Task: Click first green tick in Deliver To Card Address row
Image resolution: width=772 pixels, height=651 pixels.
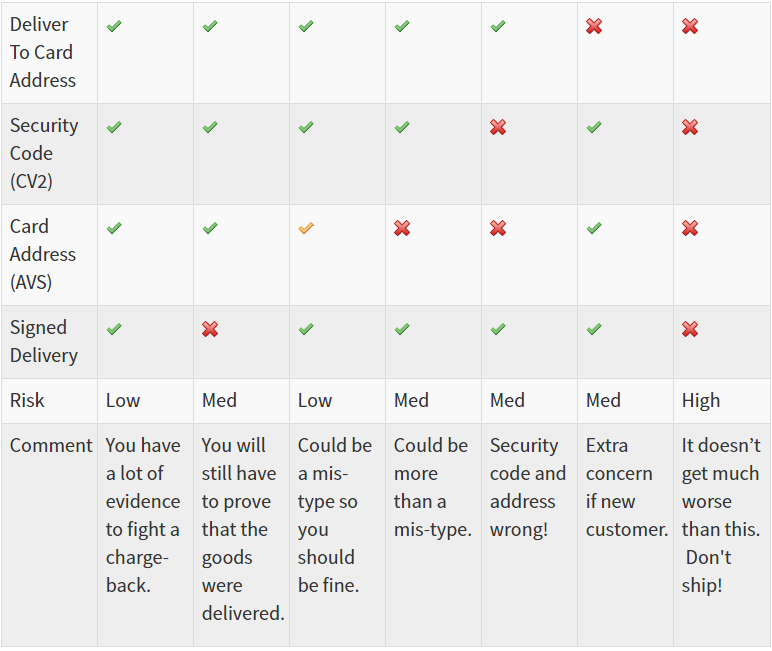Action: 114,26
